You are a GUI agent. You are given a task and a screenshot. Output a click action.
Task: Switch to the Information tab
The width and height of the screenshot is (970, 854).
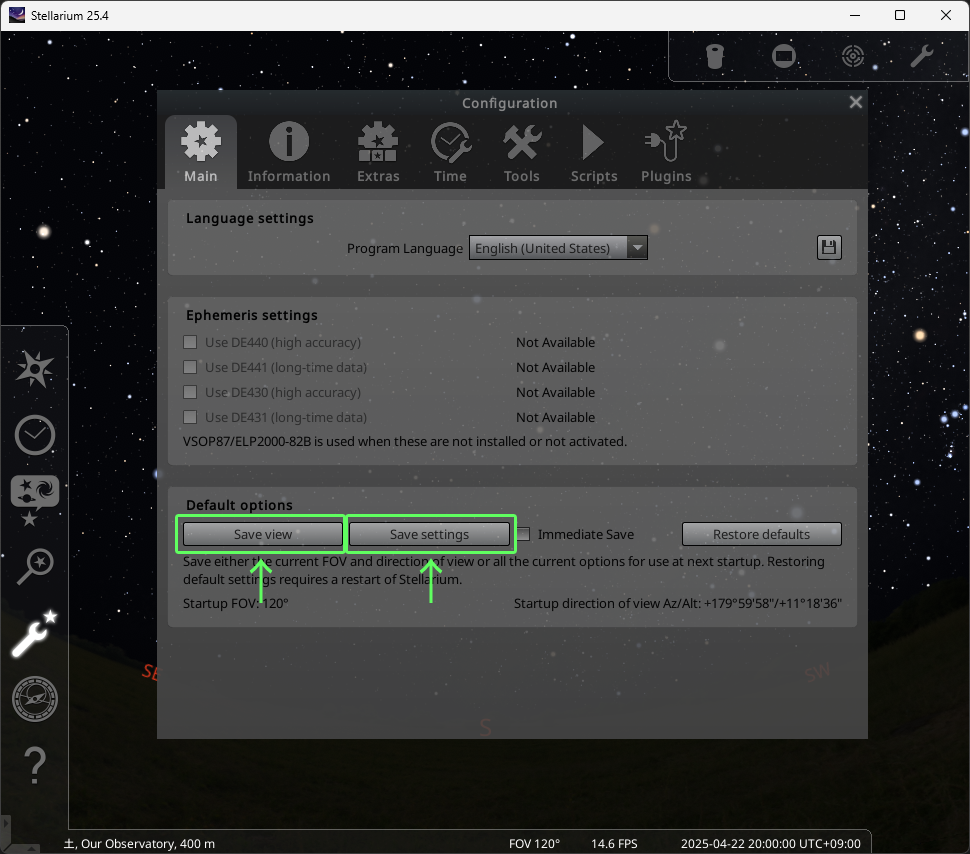point(289,152)
